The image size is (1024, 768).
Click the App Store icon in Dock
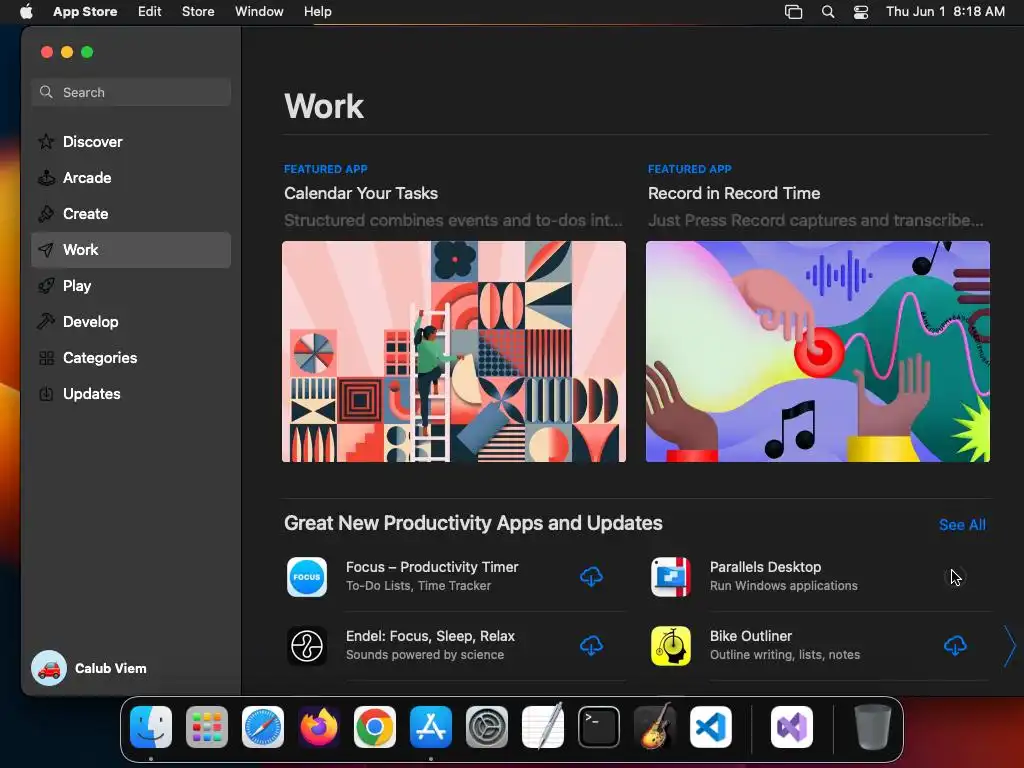431,727
